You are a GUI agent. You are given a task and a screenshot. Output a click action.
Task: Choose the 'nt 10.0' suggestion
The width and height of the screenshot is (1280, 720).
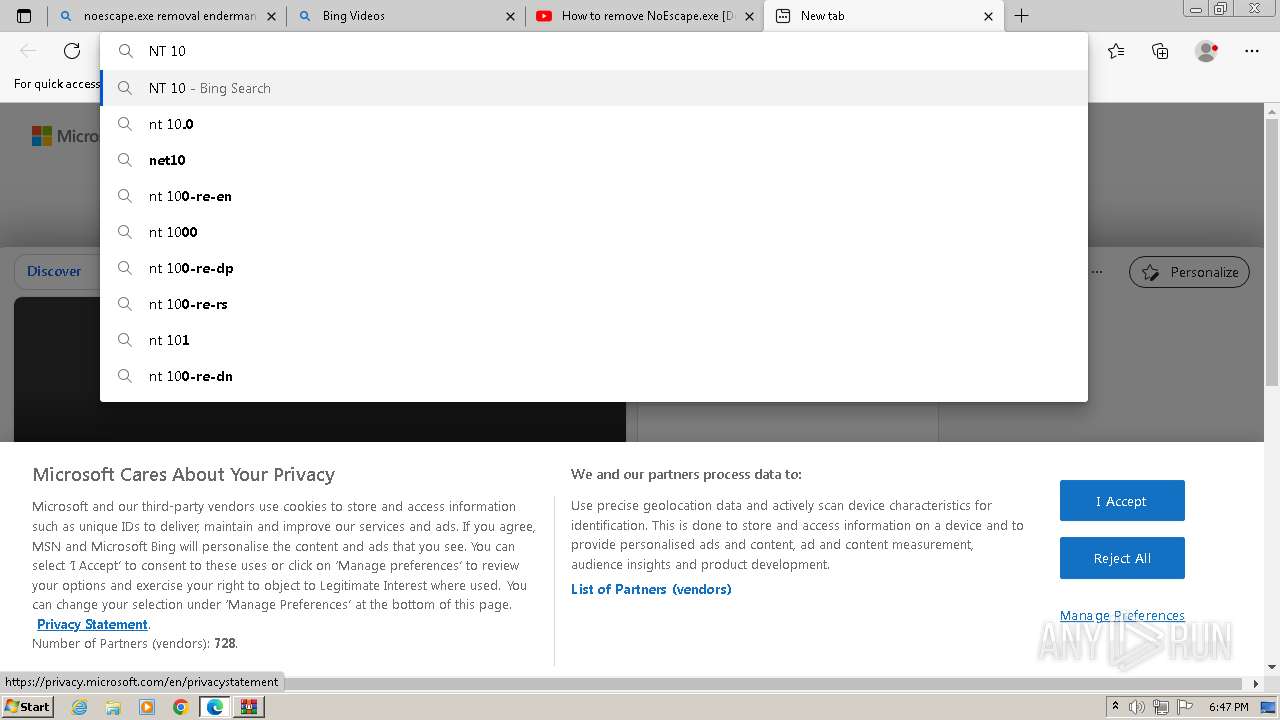click(594, 124)
